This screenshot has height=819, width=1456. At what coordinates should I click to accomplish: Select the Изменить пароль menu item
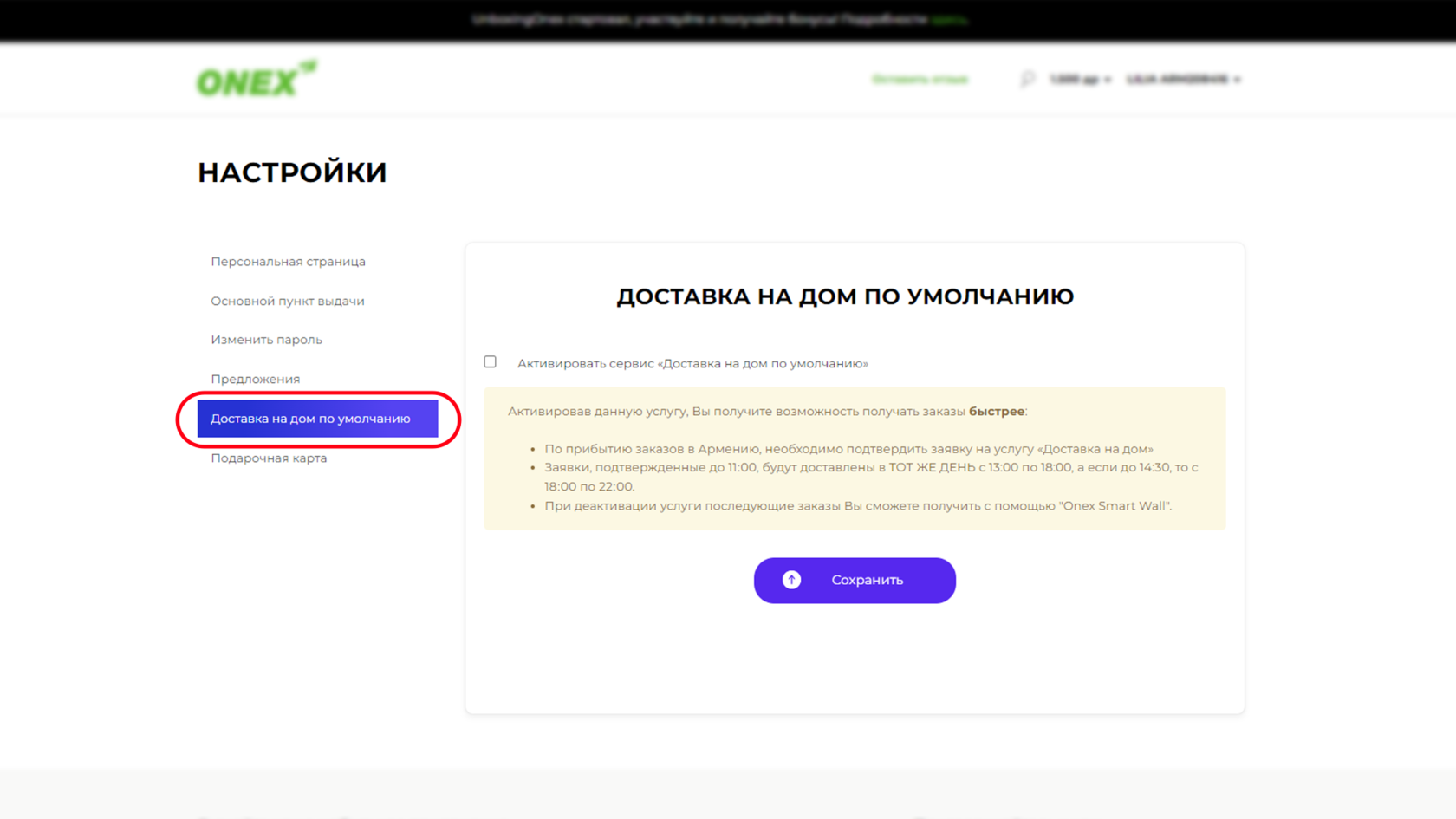266,340
